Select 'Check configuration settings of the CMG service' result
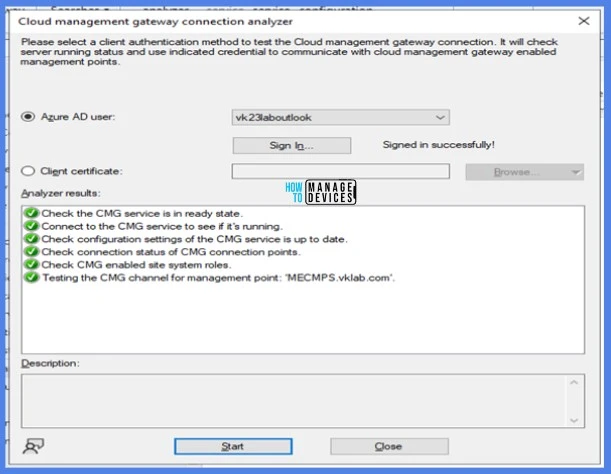 click(x=194, y=239)
